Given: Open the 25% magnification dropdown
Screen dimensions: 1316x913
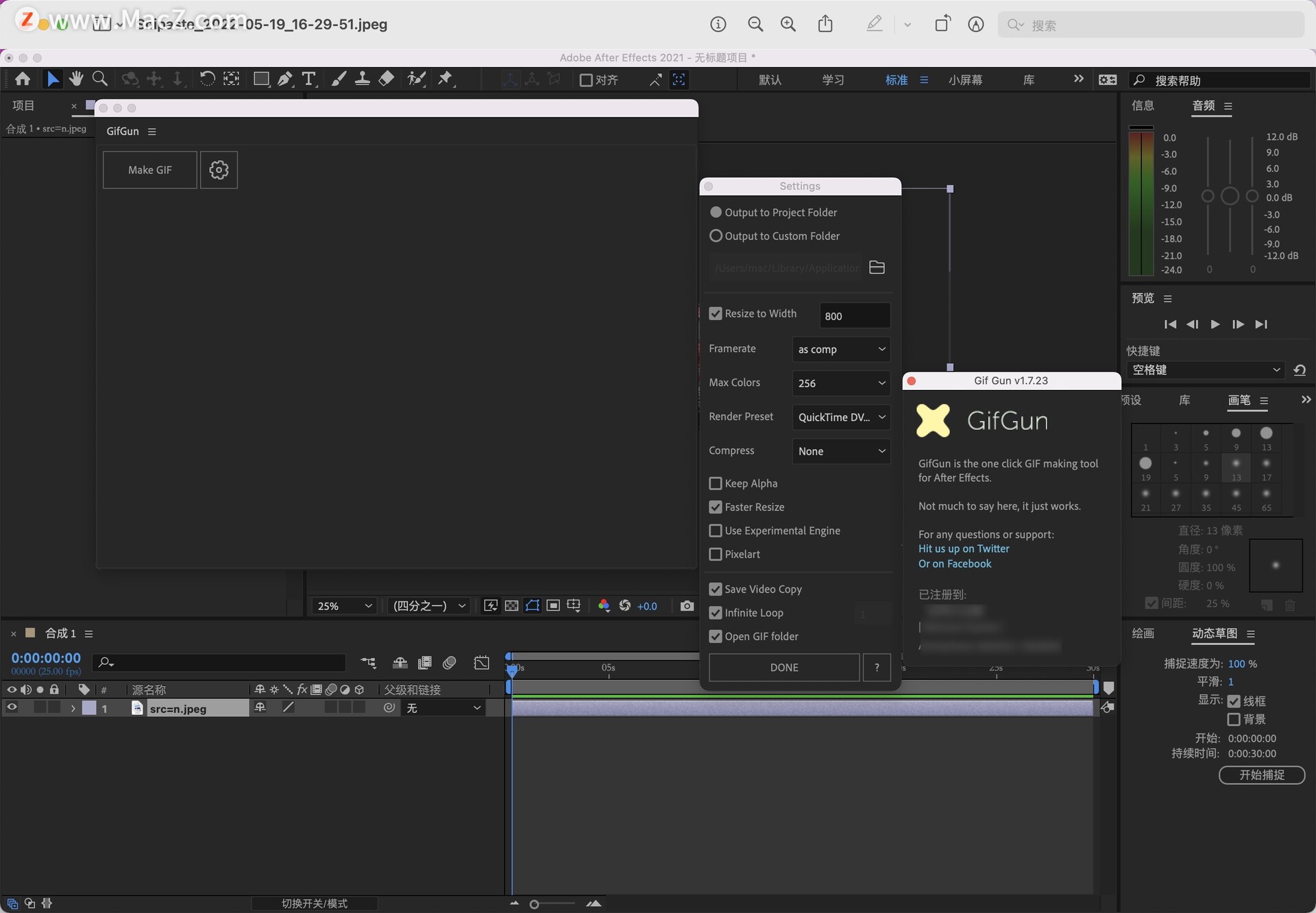Looking at the screenshot, I should click(344, 606).
